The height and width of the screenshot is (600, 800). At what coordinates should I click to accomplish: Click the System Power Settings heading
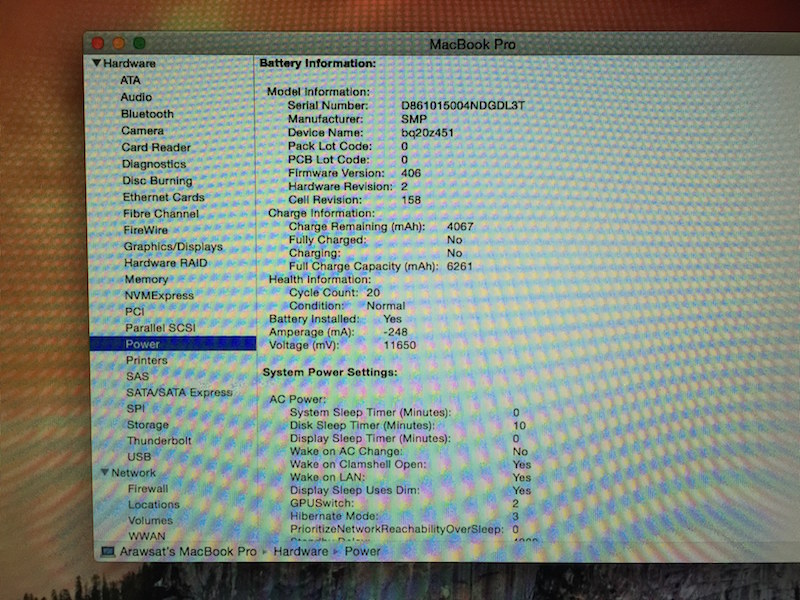point(330,372)
